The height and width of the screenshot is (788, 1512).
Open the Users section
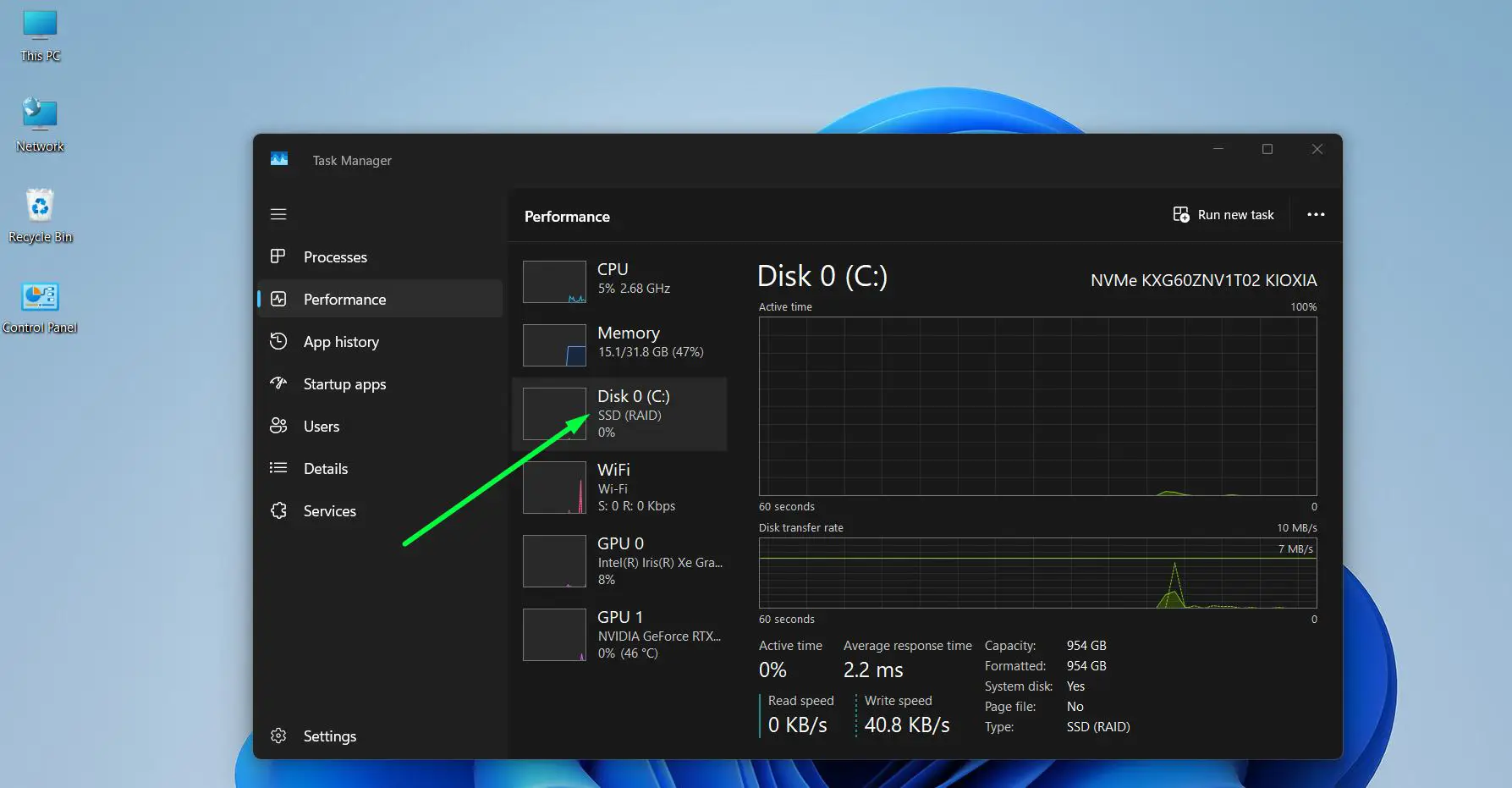pyautogui.click(x=322, y=426)
